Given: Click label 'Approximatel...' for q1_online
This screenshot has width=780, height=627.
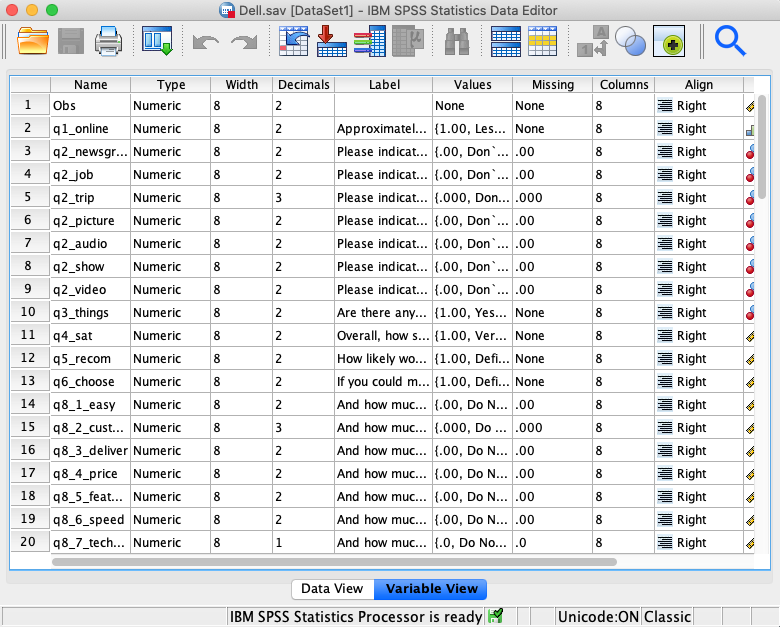Looking at the screenshot, I should click(x=384, y=128).
